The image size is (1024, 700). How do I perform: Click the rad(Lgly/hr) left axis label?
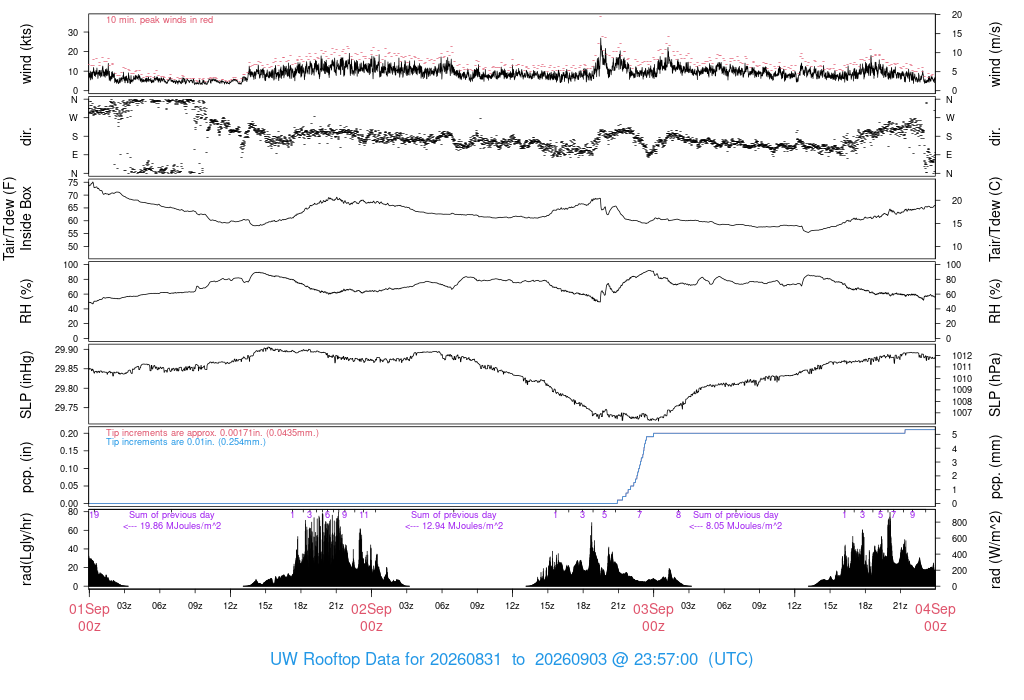26,549
